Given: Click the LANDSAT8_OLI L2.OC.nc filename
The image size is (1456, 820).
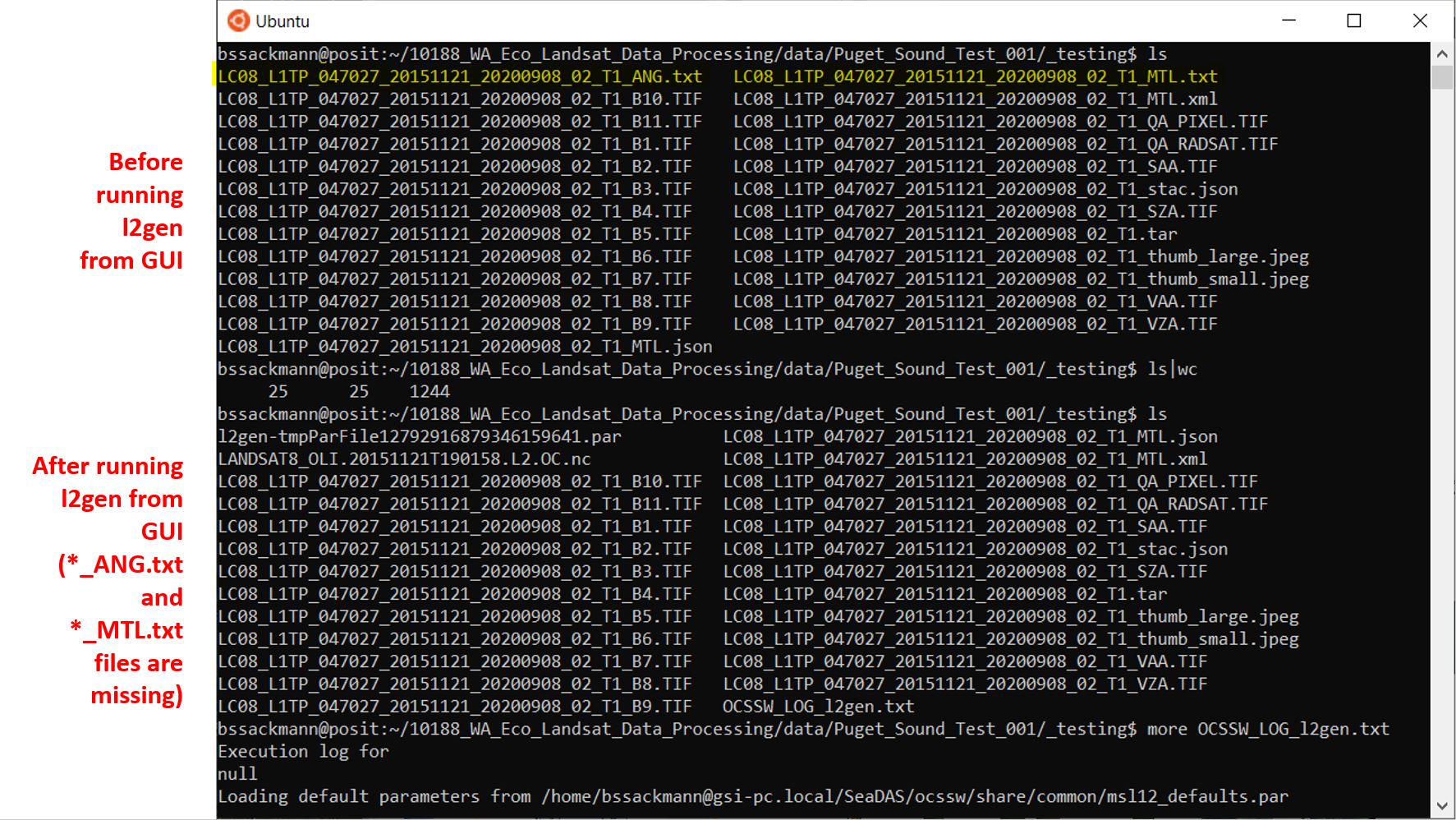Looking at the screenshot, I should 404,459.
